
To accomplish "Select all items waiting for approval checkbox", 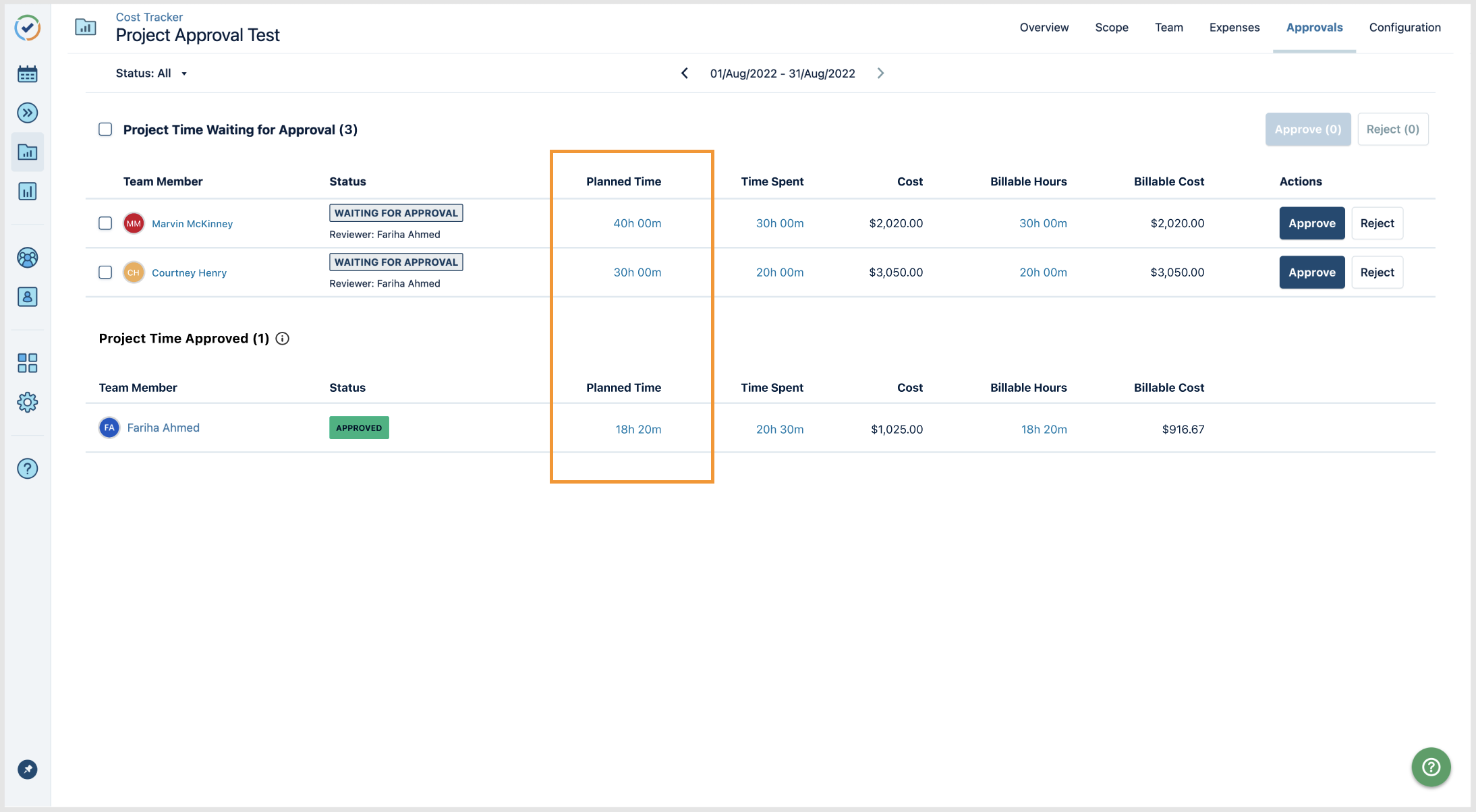I will coord(105,129).
